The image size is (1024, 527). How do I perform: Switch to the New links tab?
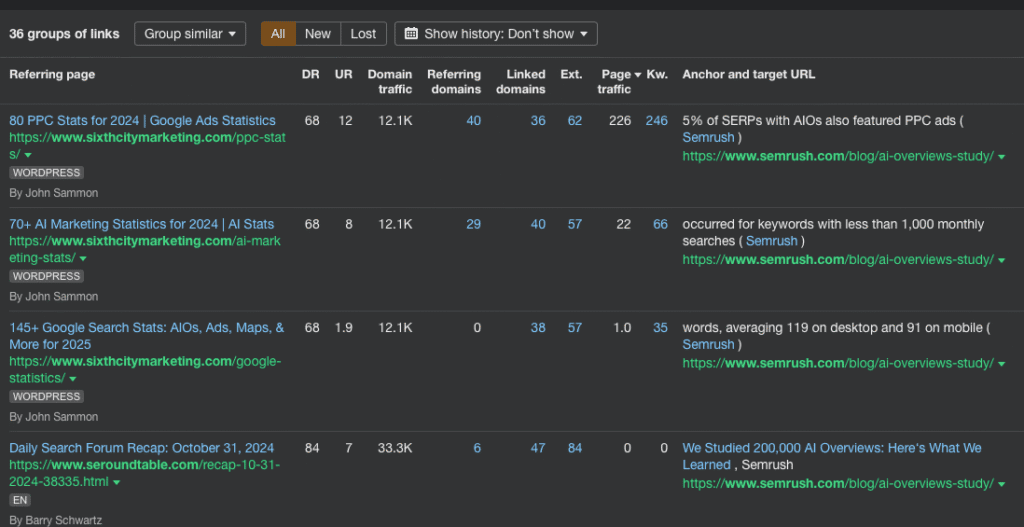click(x=318, y=34)
